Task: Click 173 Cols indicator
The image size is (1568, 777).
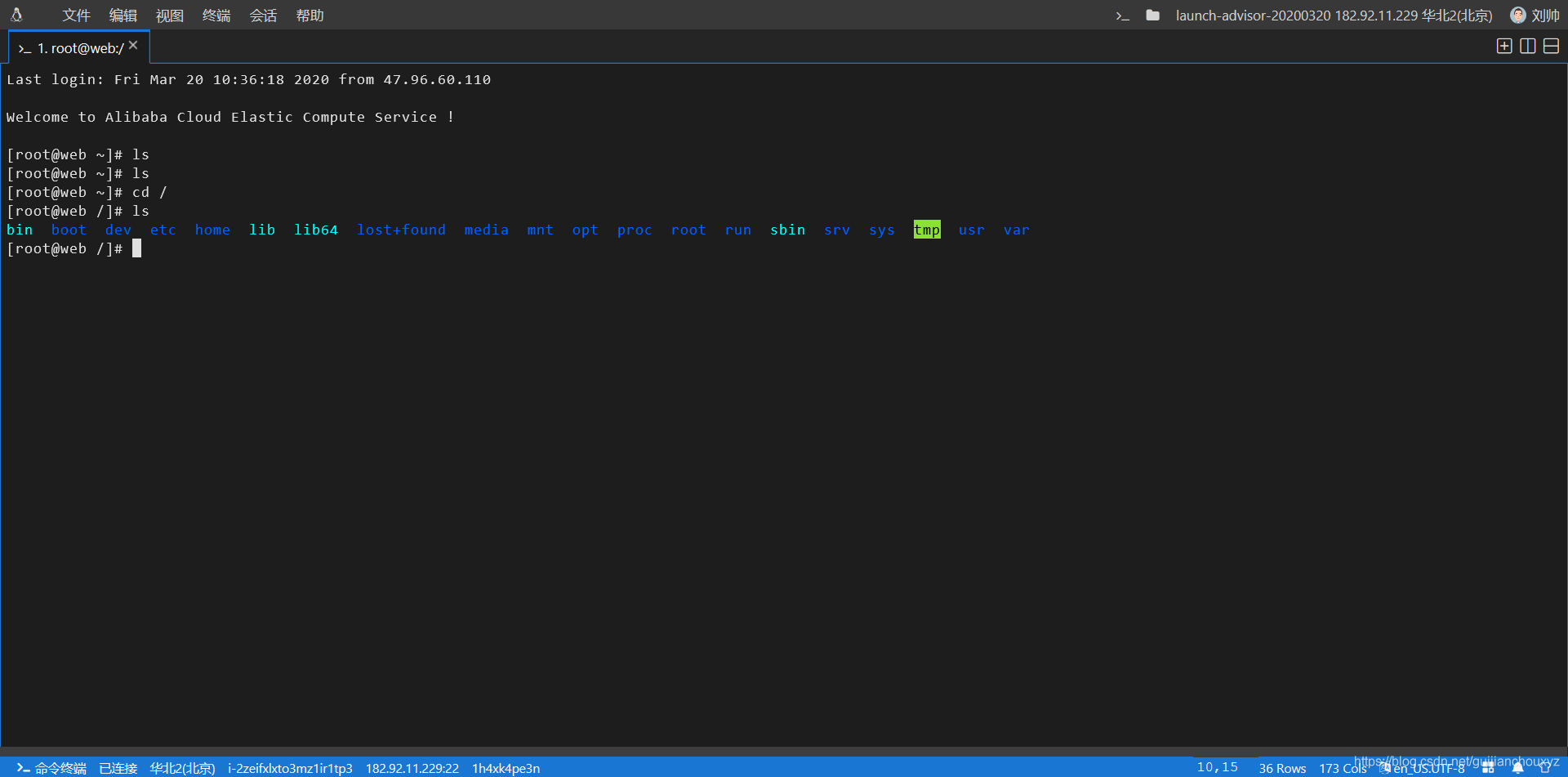Action: (1343, 768)
